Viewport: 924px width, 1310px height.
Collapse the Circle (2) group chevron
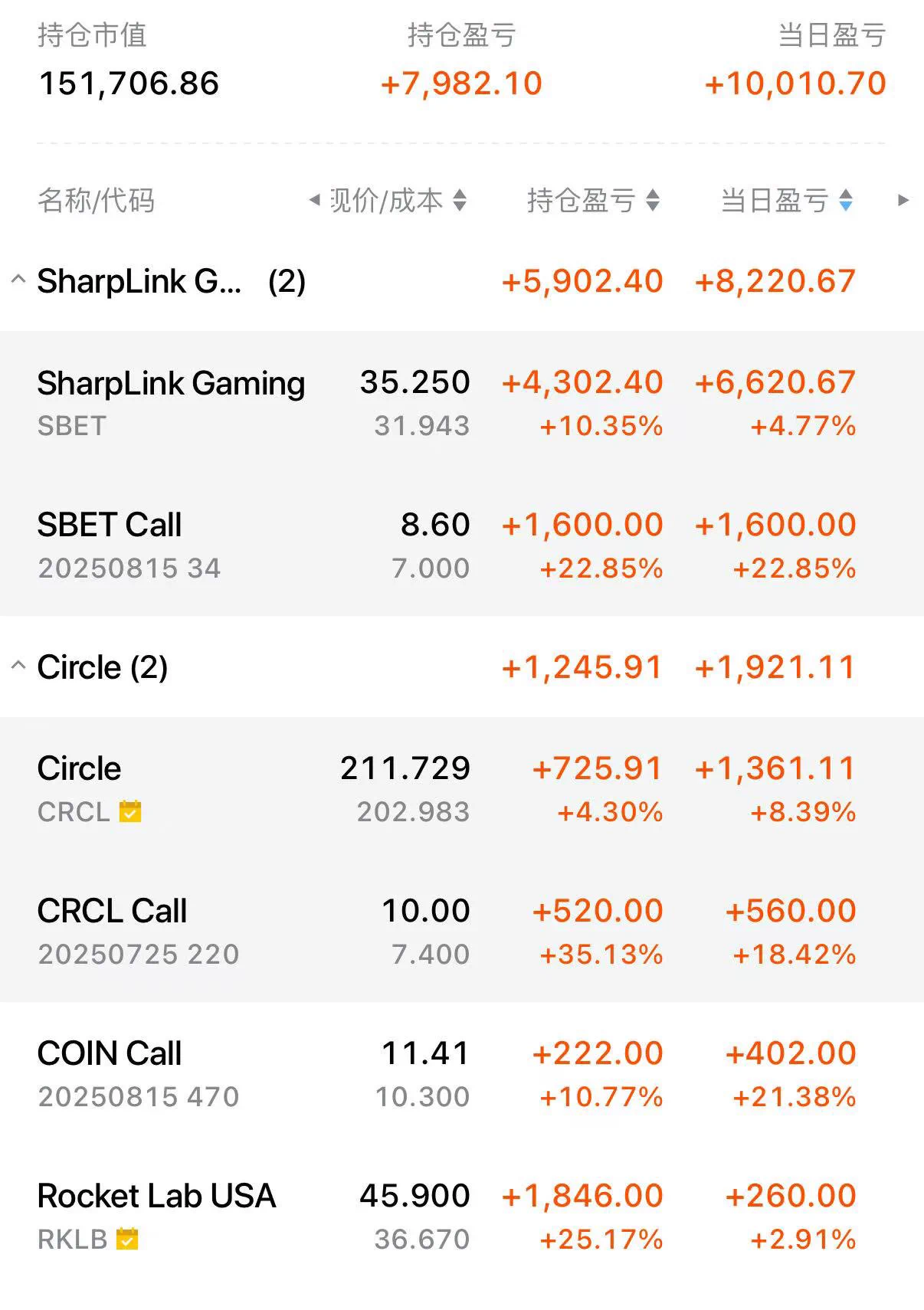tap(19, 666)
